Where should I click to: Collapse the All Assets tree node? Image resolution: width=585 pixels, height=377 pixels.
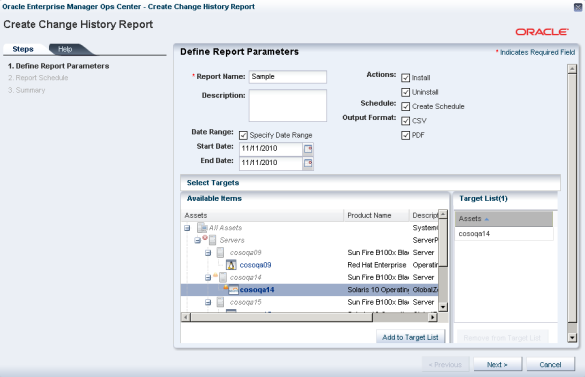click(x=187, y=228)
